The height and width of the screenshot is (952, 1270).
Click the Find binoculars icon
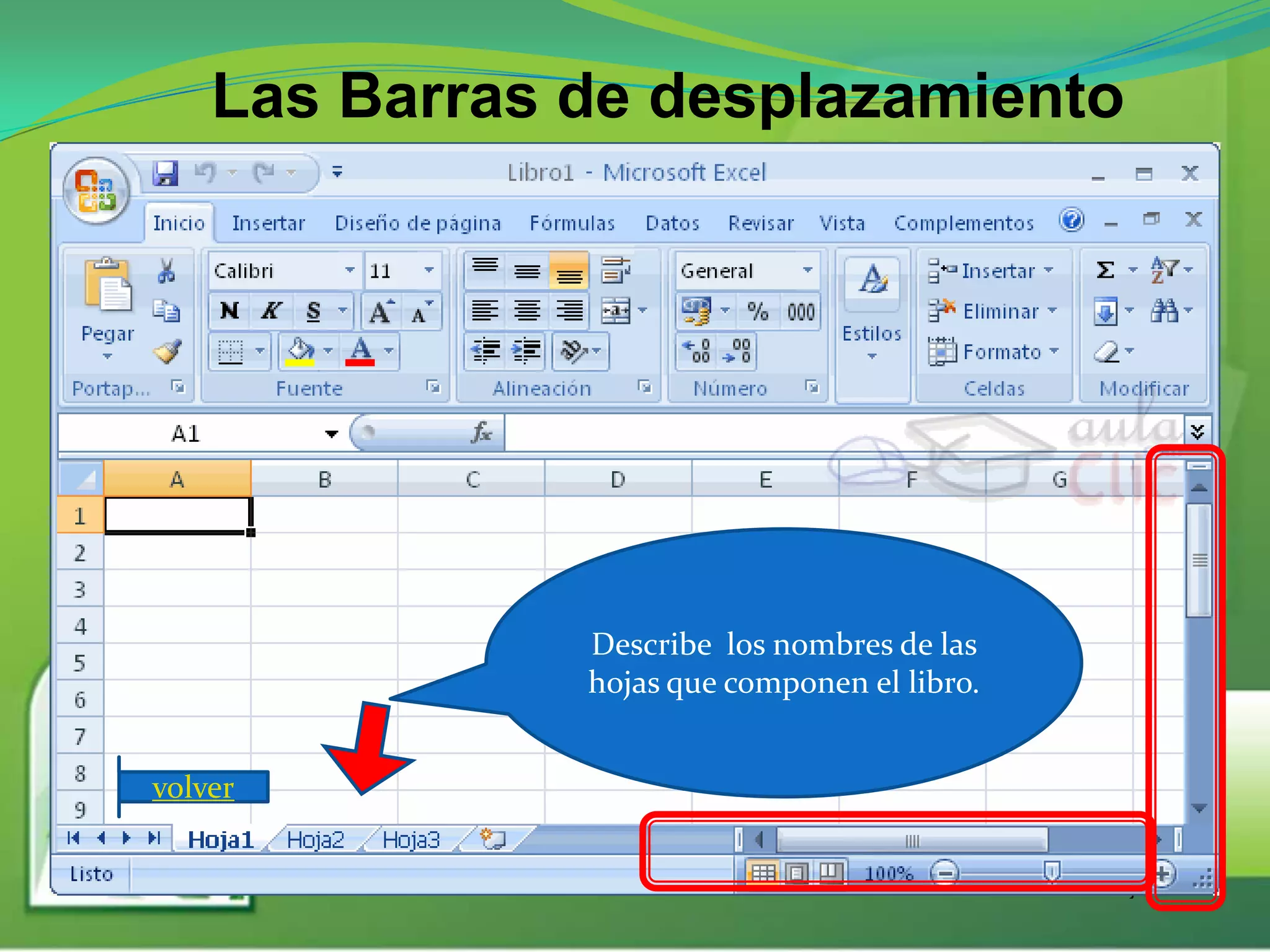pyautogui.click(x=1164, y=311)
